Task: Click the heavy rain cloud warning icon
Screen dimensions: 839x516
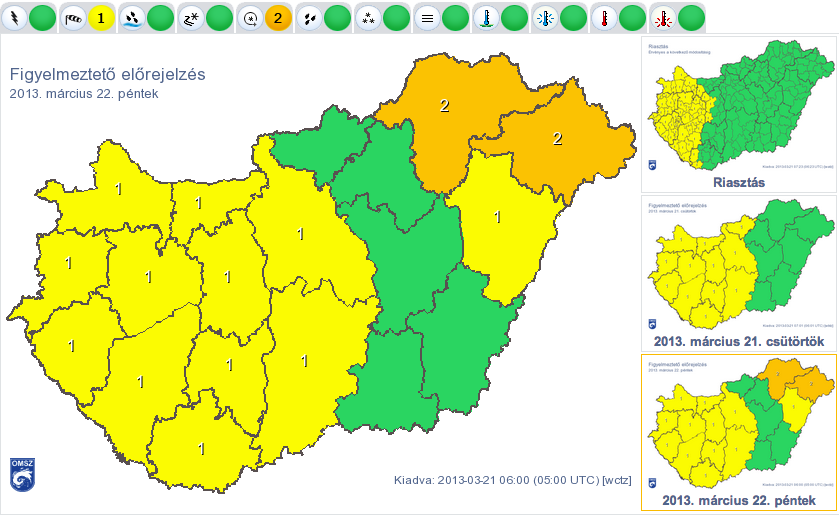Action: click(x=132, y=17)
